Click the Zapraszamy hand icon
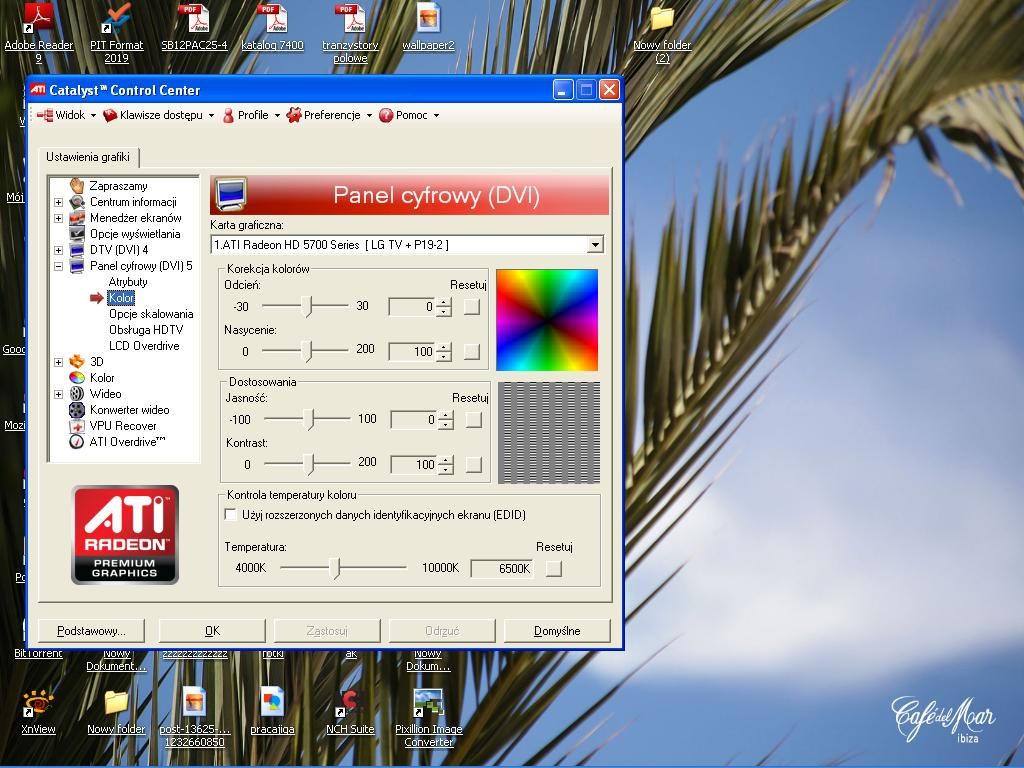Screen dimensions: 1024x768 coord(77,186)
